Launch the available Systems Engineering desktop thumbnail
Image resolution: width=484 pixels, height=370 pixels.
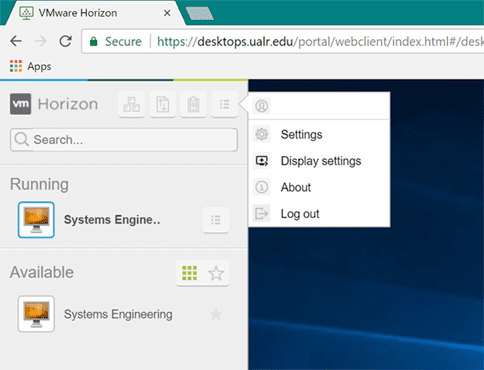click(36, 314)
